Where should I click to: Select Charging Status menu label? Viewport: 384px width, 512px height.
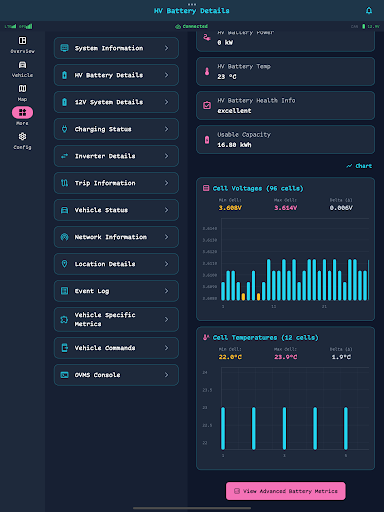(103, 129)
